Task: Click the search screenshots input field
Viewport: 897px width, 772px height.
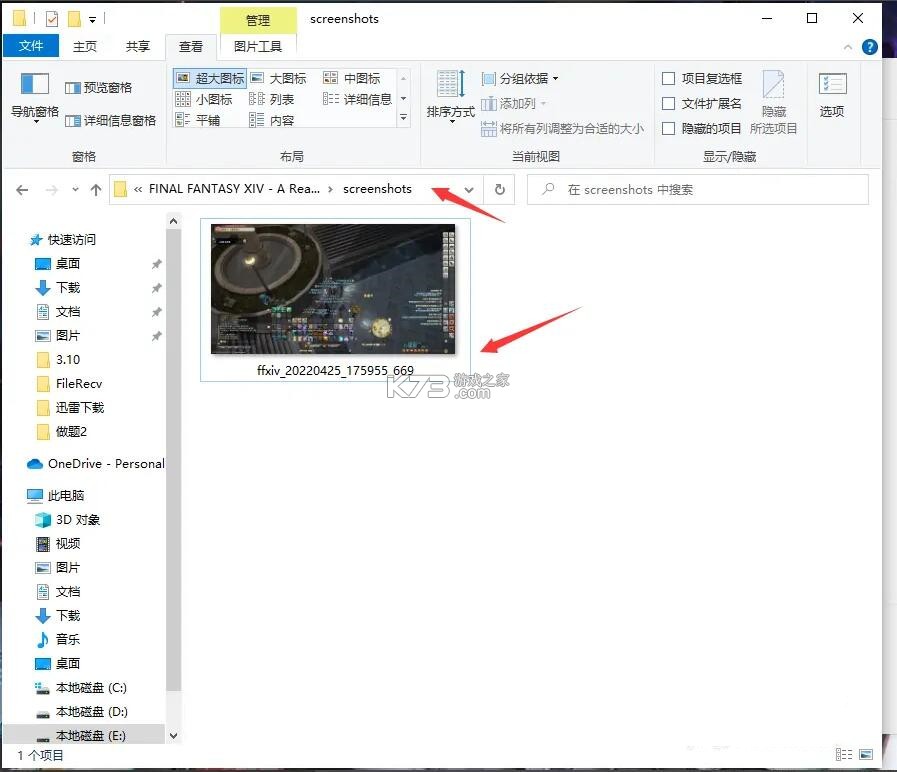Action: (x=698, y=189)
